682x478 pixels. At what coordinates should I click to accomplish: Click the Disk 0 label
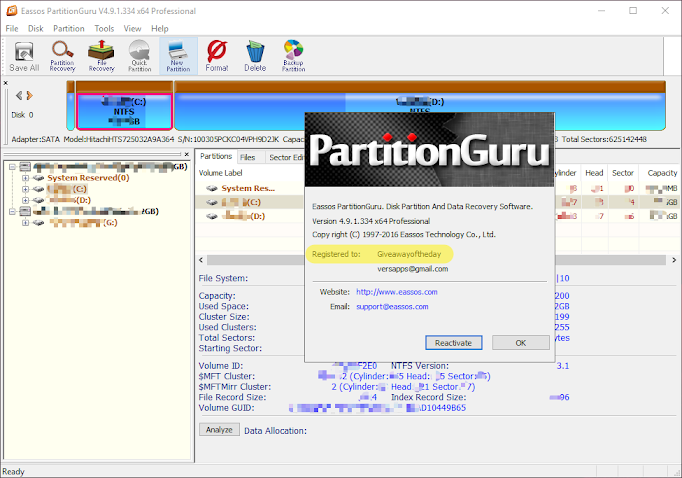(x=22, y=115)
